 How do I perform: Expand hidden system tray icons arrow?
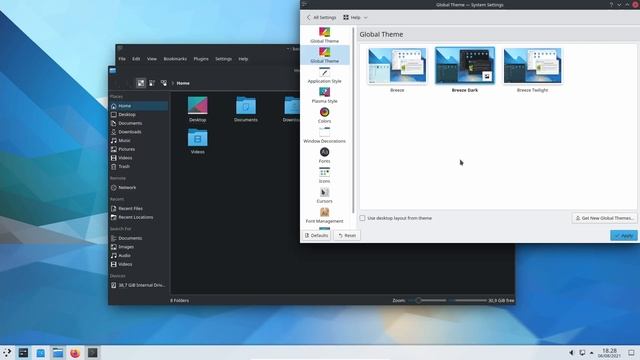point(591,353)
